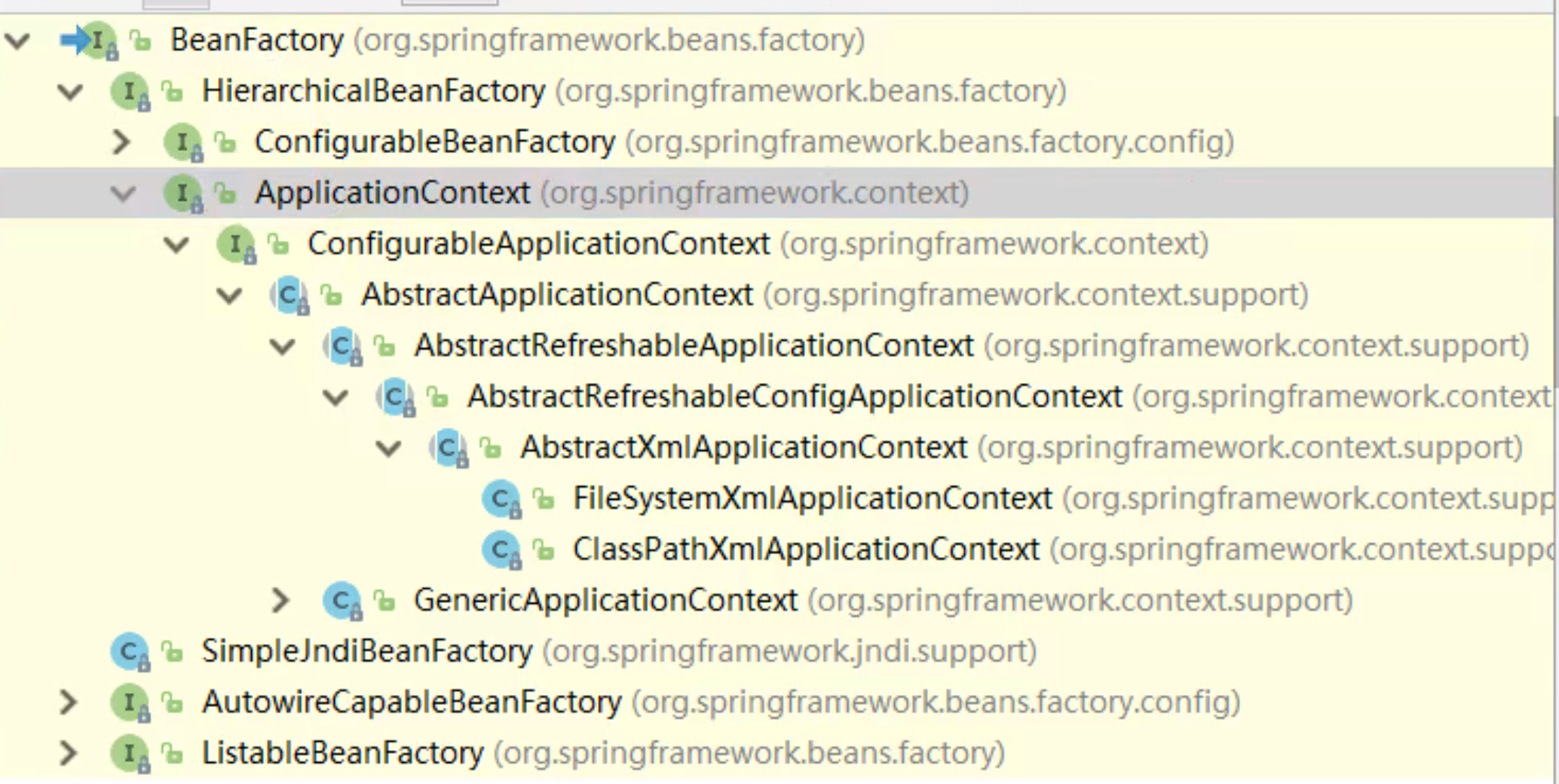This screenshot has width=1559, height=784.
Task: Click the public-access icon beside ConfigurableBeanFactory
Action: coord(226,142)
